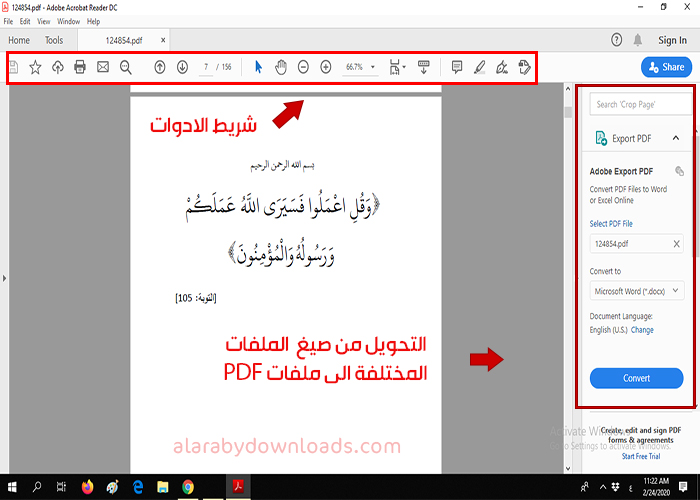
Task: Choose the Selection arrow tool
Action: pyautogui.click(x=258, y=67)
